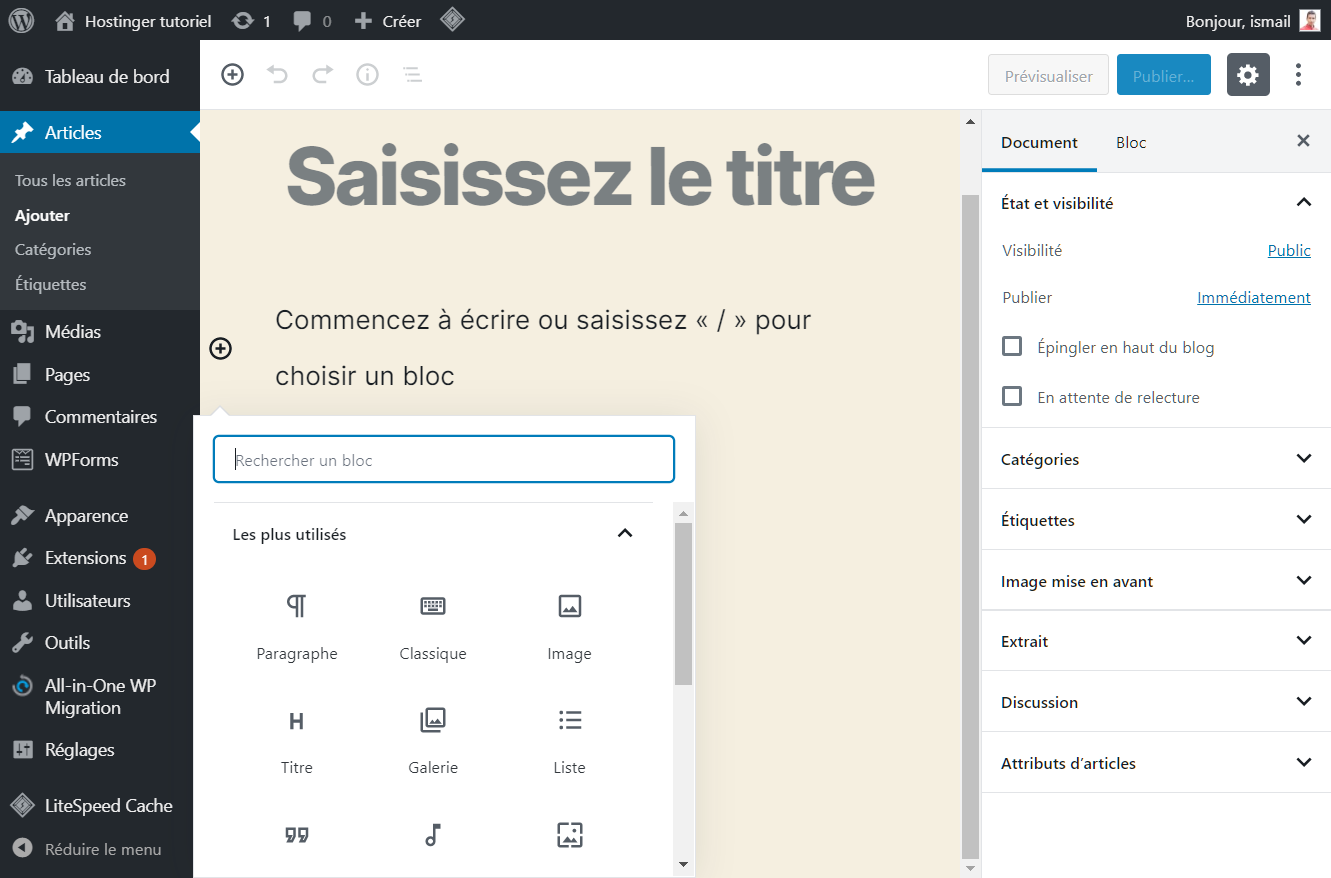The width and height of the screenshot is (1331, 878).
Task: Enable Épingler en haut du blog
Action: pyautogui.click(x=1012, y=347)
